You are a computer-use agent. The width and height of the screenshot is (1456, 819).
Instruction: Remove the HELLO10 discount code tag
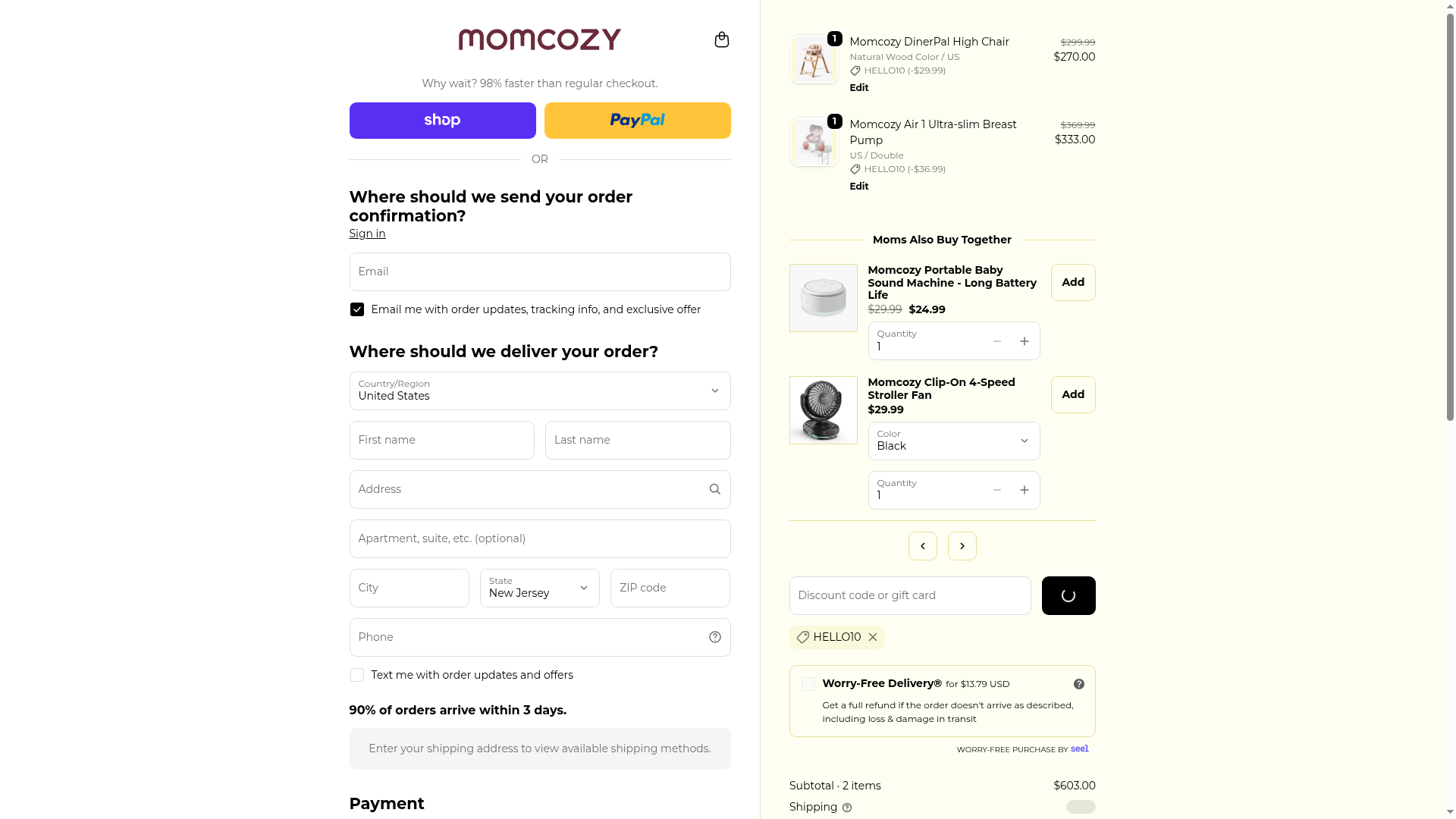coord(873,637)
